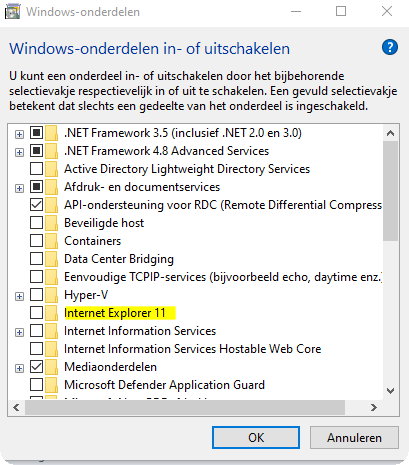409x465 pixels.
Task: Check the Data Center Bridging checkbox
Action: point(36,259)
